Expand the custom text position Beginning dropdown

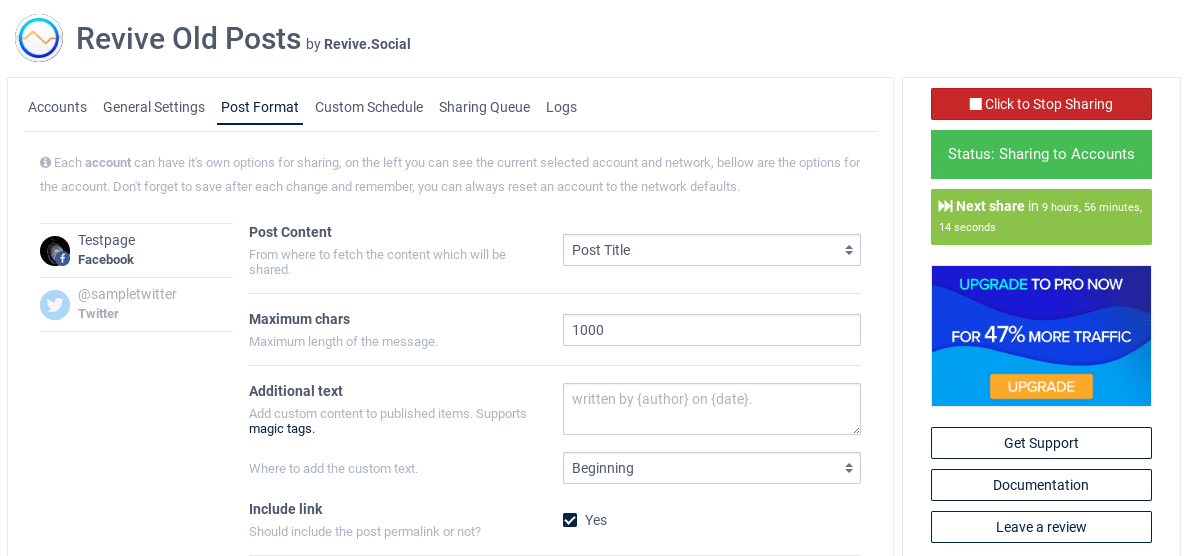[711, 468]
